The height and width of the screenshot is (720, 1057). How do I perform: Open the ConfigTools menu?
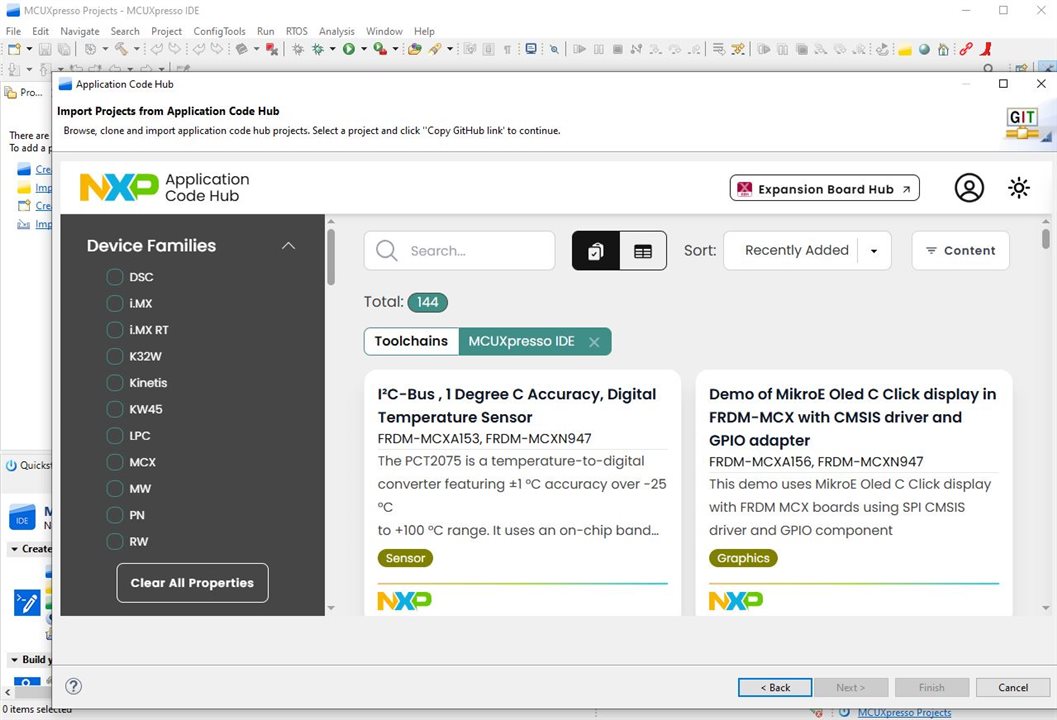pos(219,31)
